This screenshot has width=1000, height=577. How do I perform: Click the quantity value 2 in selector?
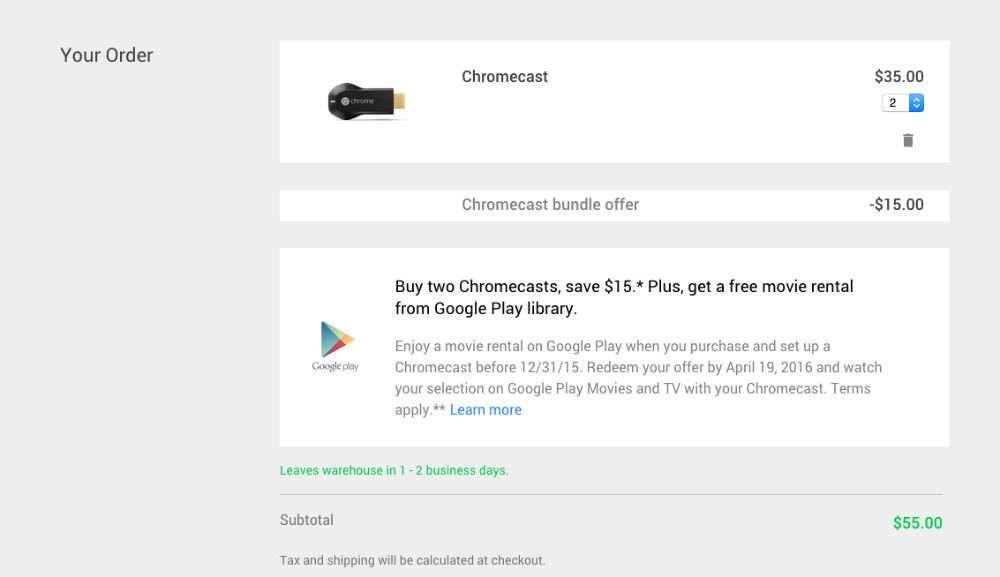[x=893, y=103]
